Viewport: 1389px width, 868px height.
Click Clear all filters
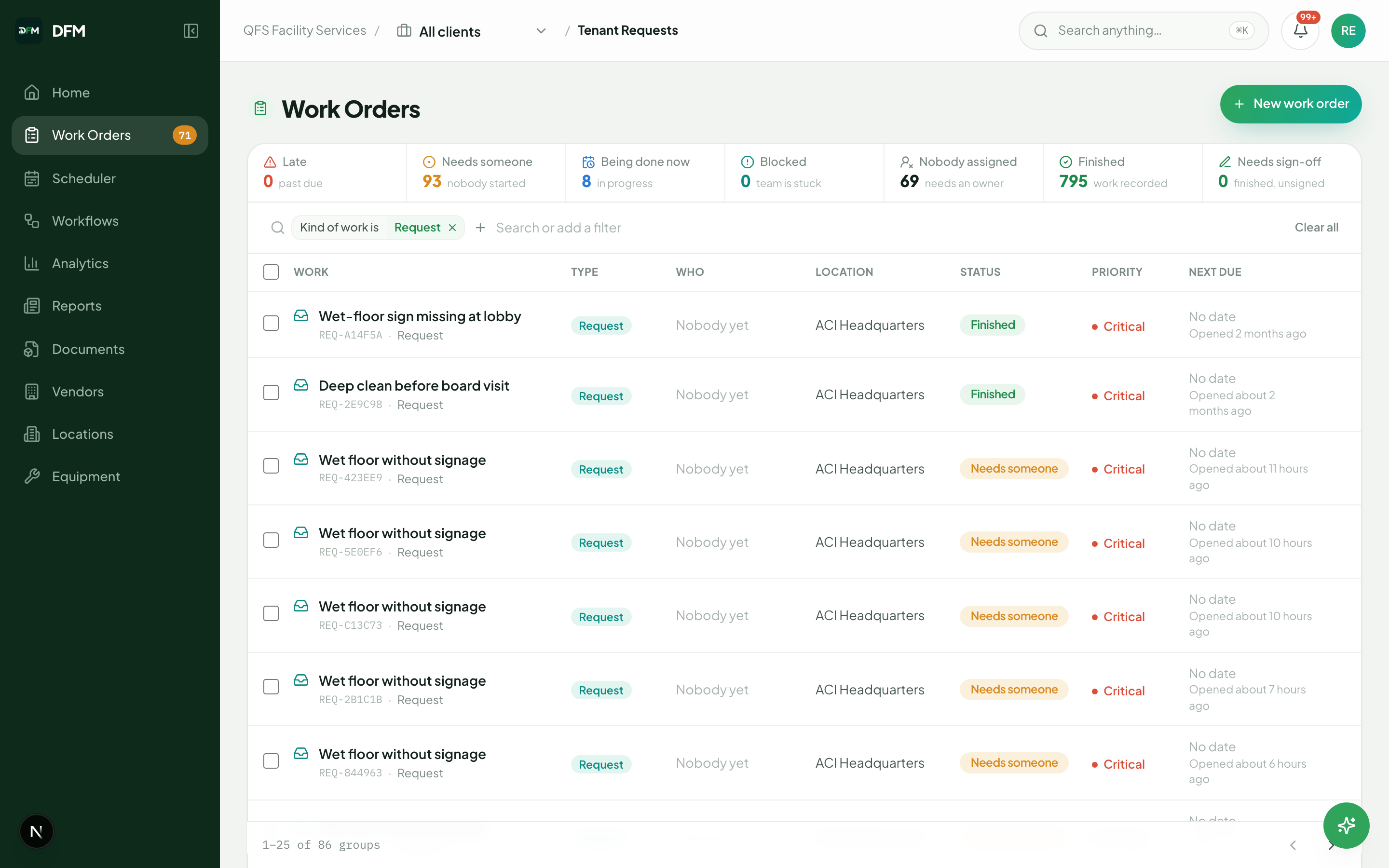pyautogui.click(x=1316, y=228)
